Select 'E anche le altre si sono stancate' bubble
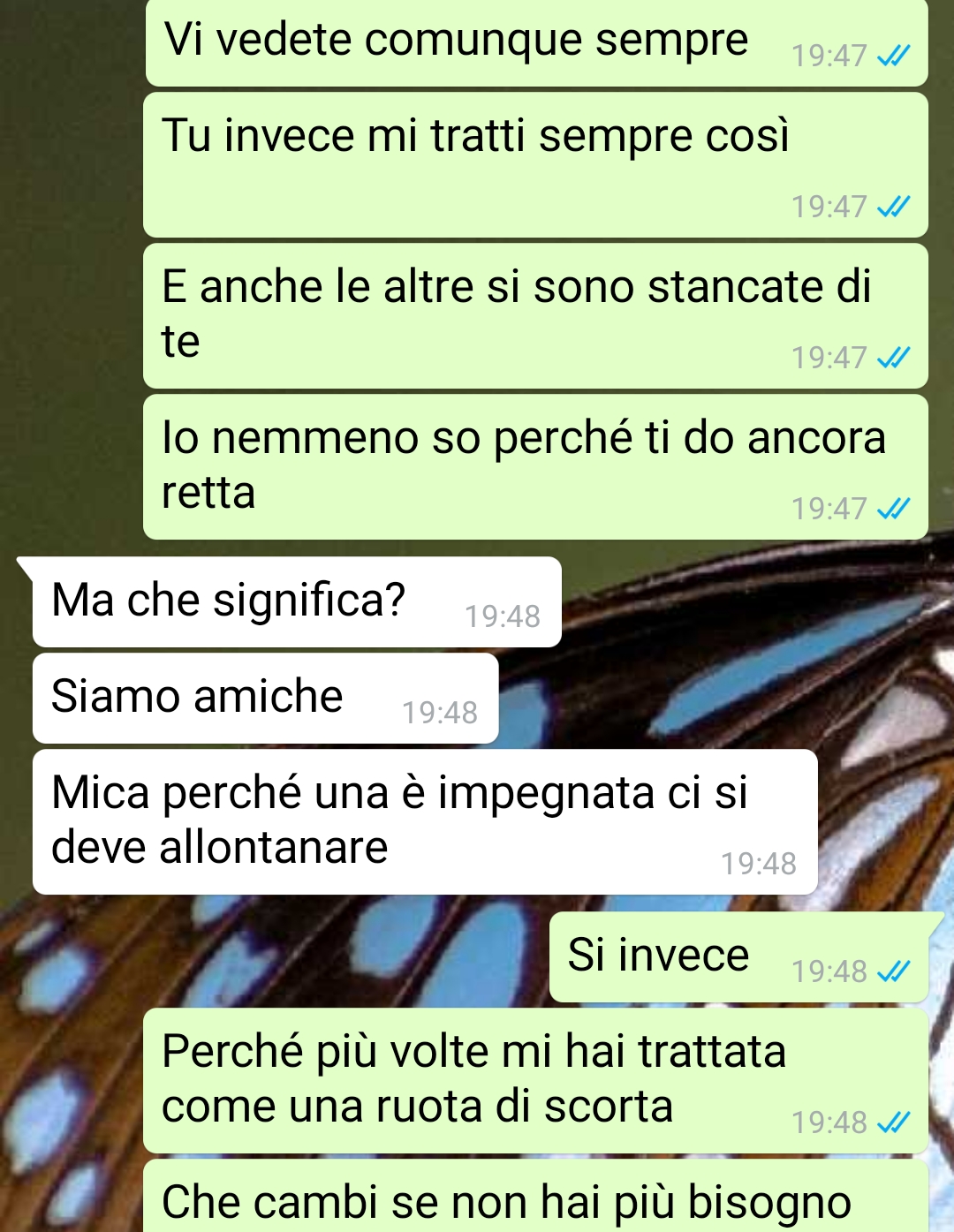954x1232 pixels. (x=536, y=316)
